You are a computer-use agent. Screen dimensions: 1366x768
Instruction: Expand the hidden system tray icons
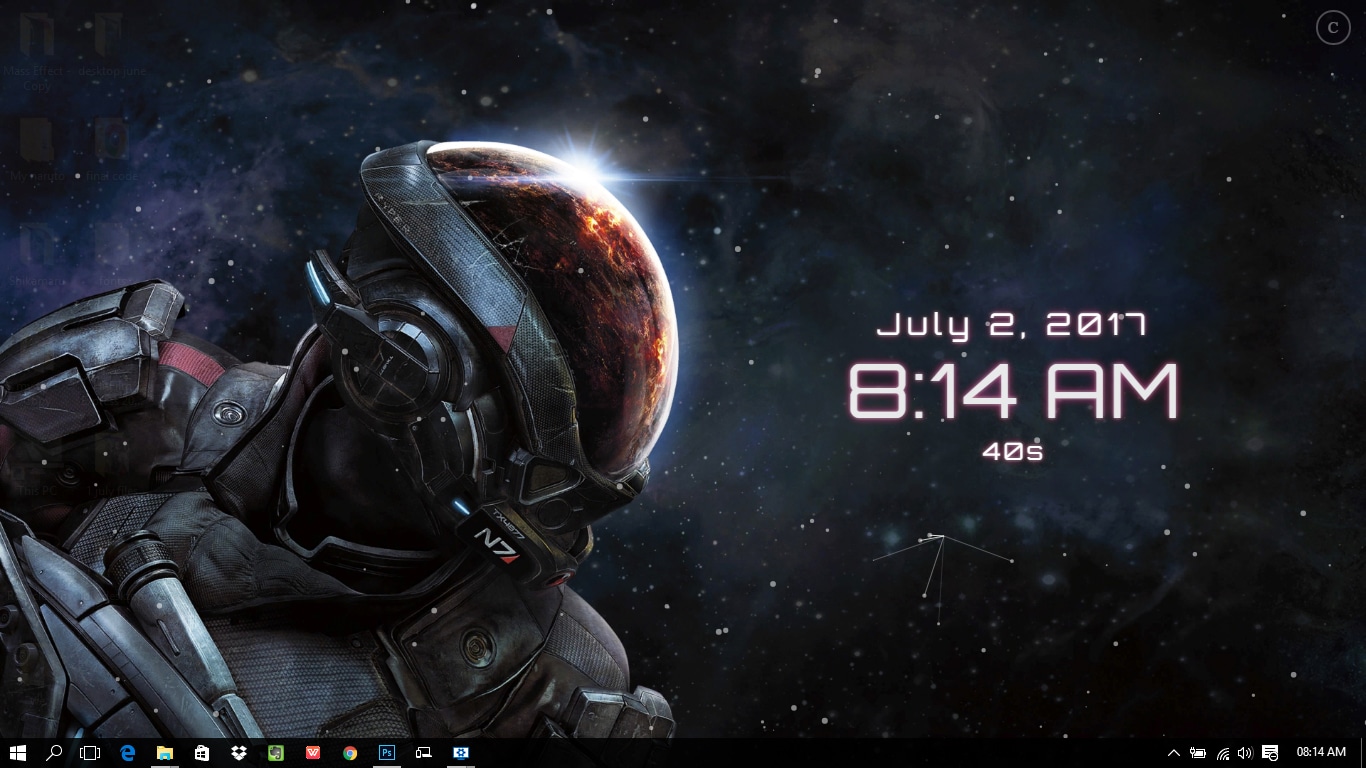(x=1174, y=753)
